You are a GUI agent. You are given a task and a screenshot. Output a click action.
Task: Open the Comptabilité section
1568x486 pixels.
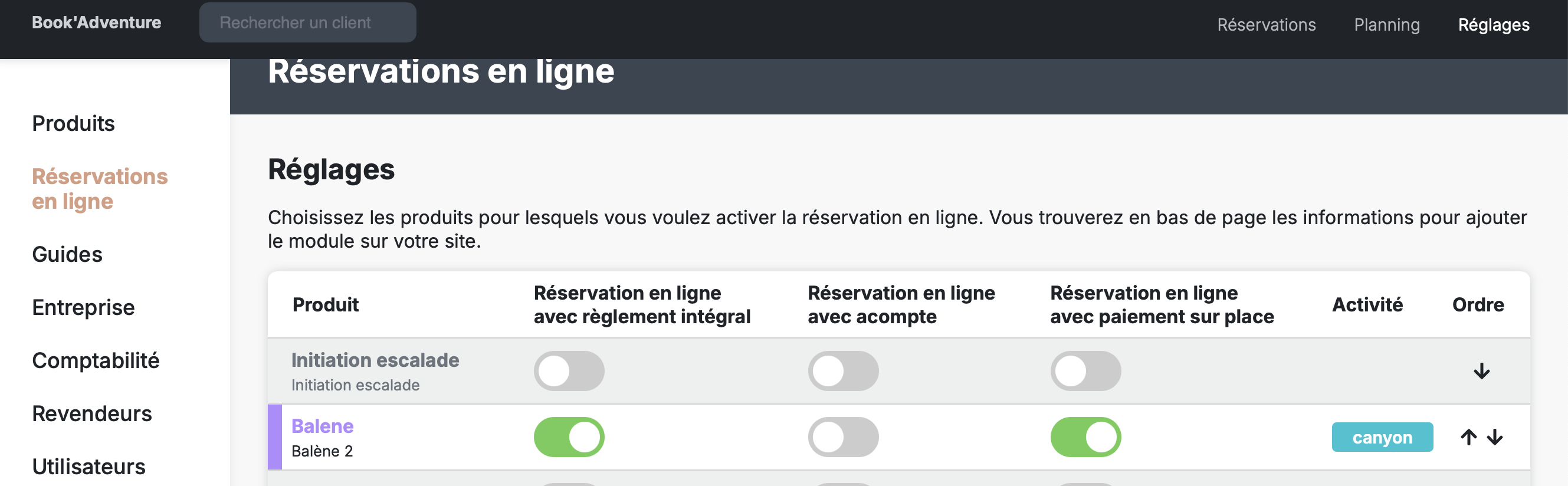coord(96,360)
